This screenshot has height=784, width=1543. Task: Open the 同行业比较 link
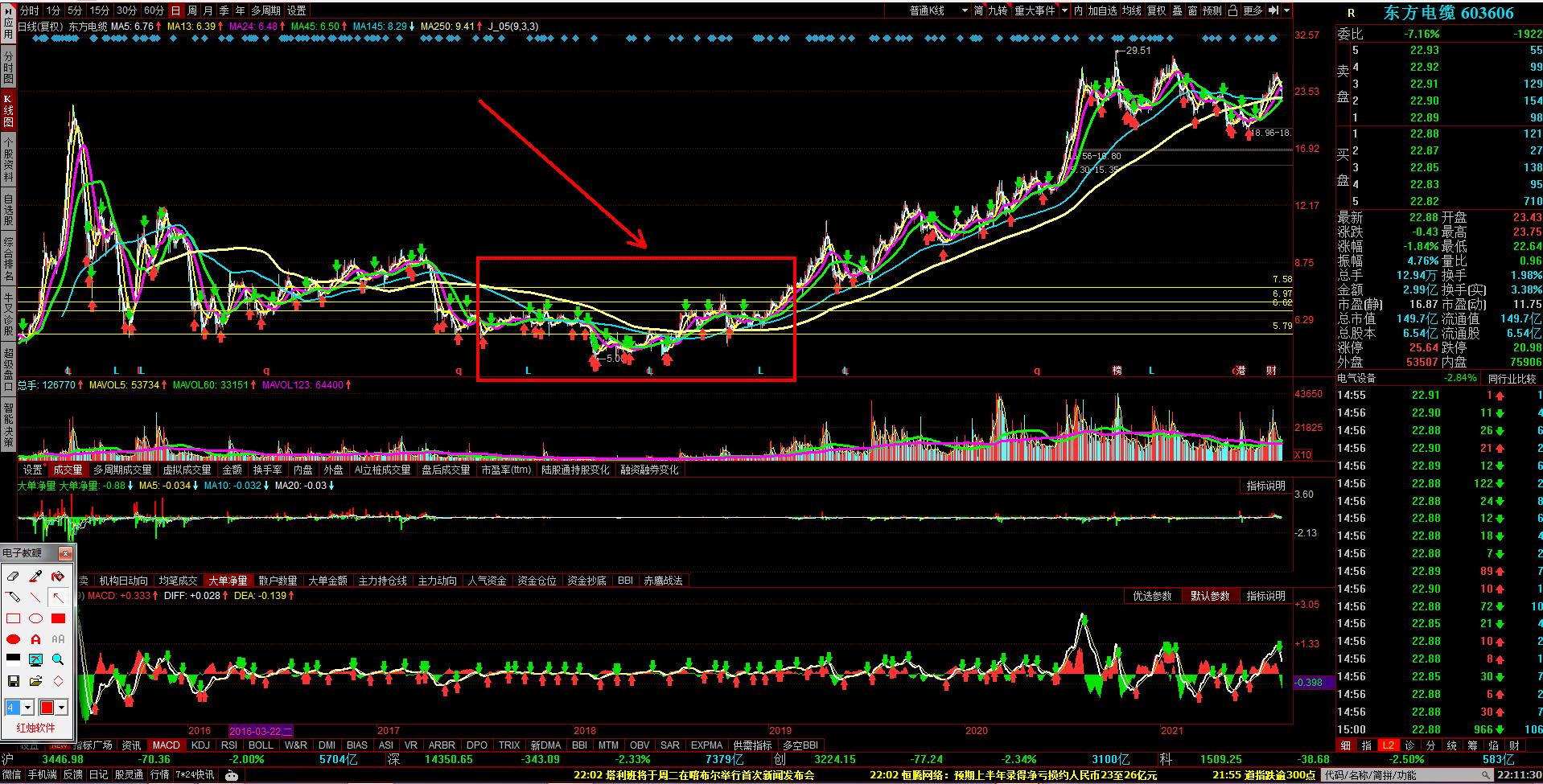(x=1512, y=378)
